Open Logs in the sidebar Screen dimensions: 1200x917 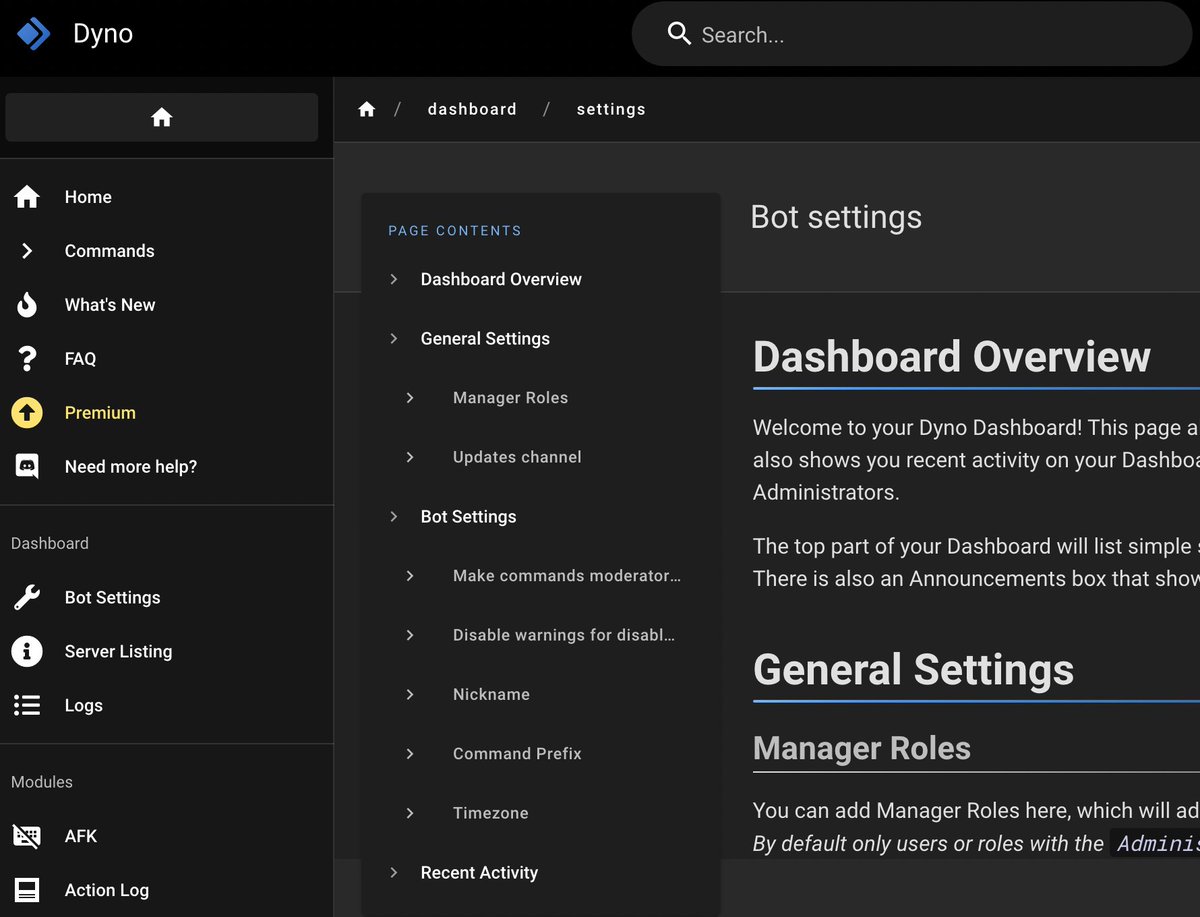pyautogui.click(x=84, y=706)
